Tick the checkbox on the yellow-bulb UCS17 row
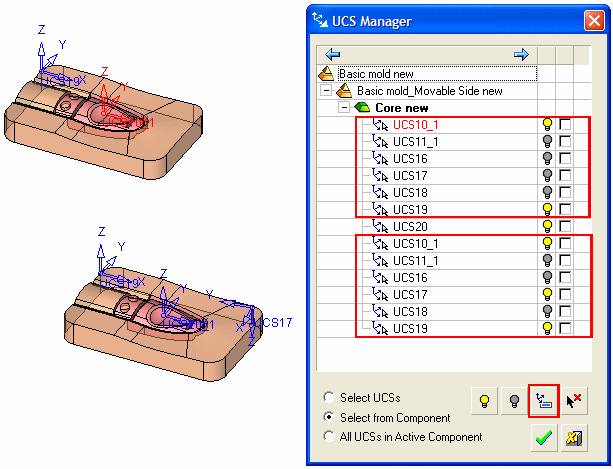 (x=565, y=294)
